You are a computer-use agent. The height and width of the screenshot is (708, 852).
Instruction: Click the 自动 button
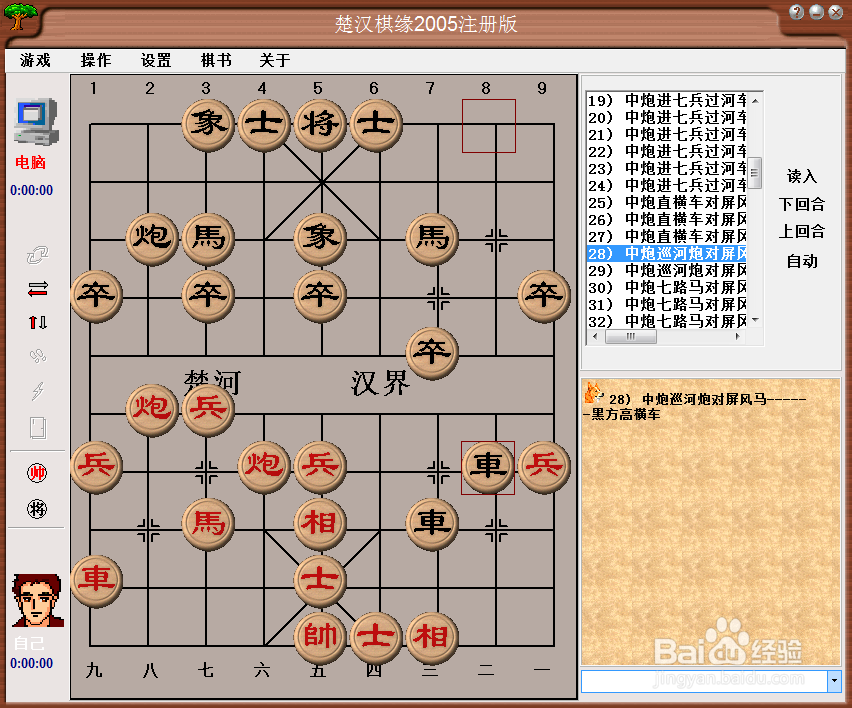pos(802,261)
